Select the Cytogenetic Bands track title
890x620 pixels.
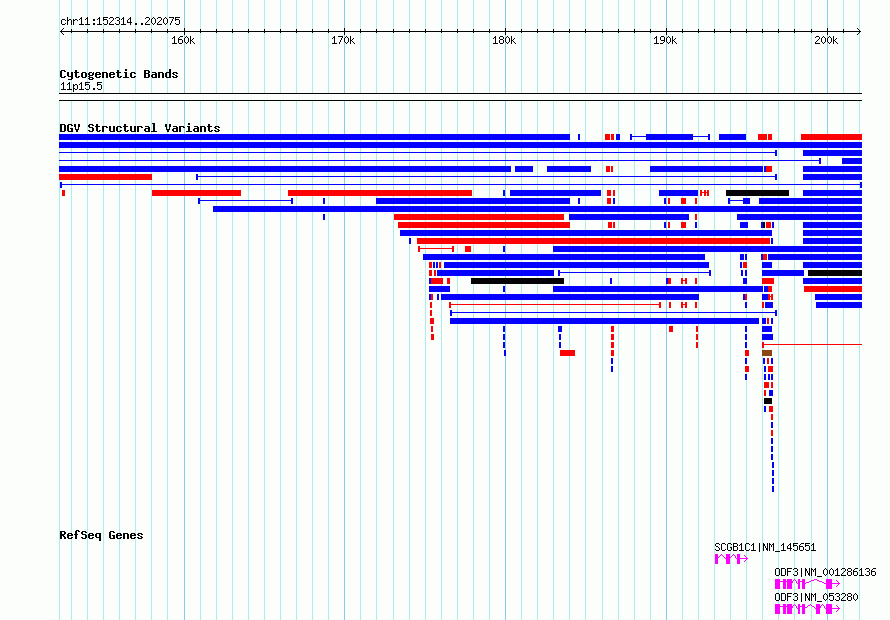(x=119, y=74)
